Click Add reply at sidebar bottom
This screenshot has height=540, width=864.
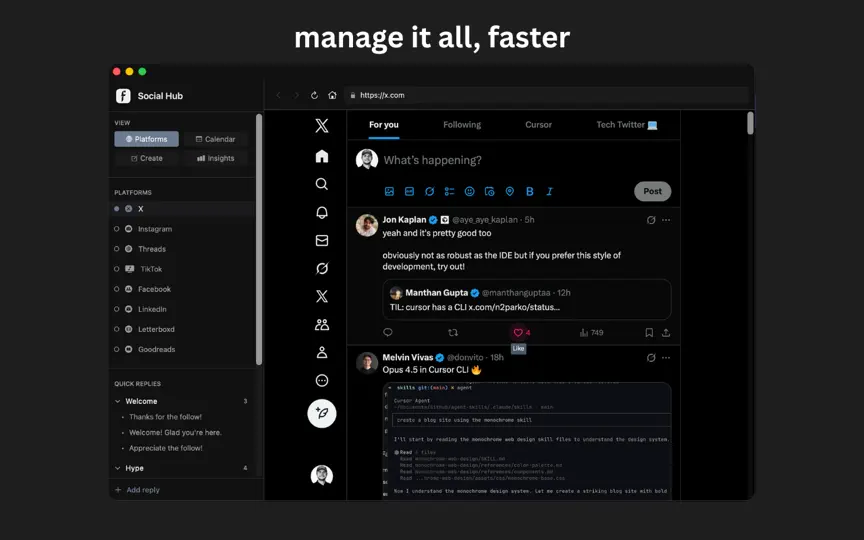click(x=137, y=490)
